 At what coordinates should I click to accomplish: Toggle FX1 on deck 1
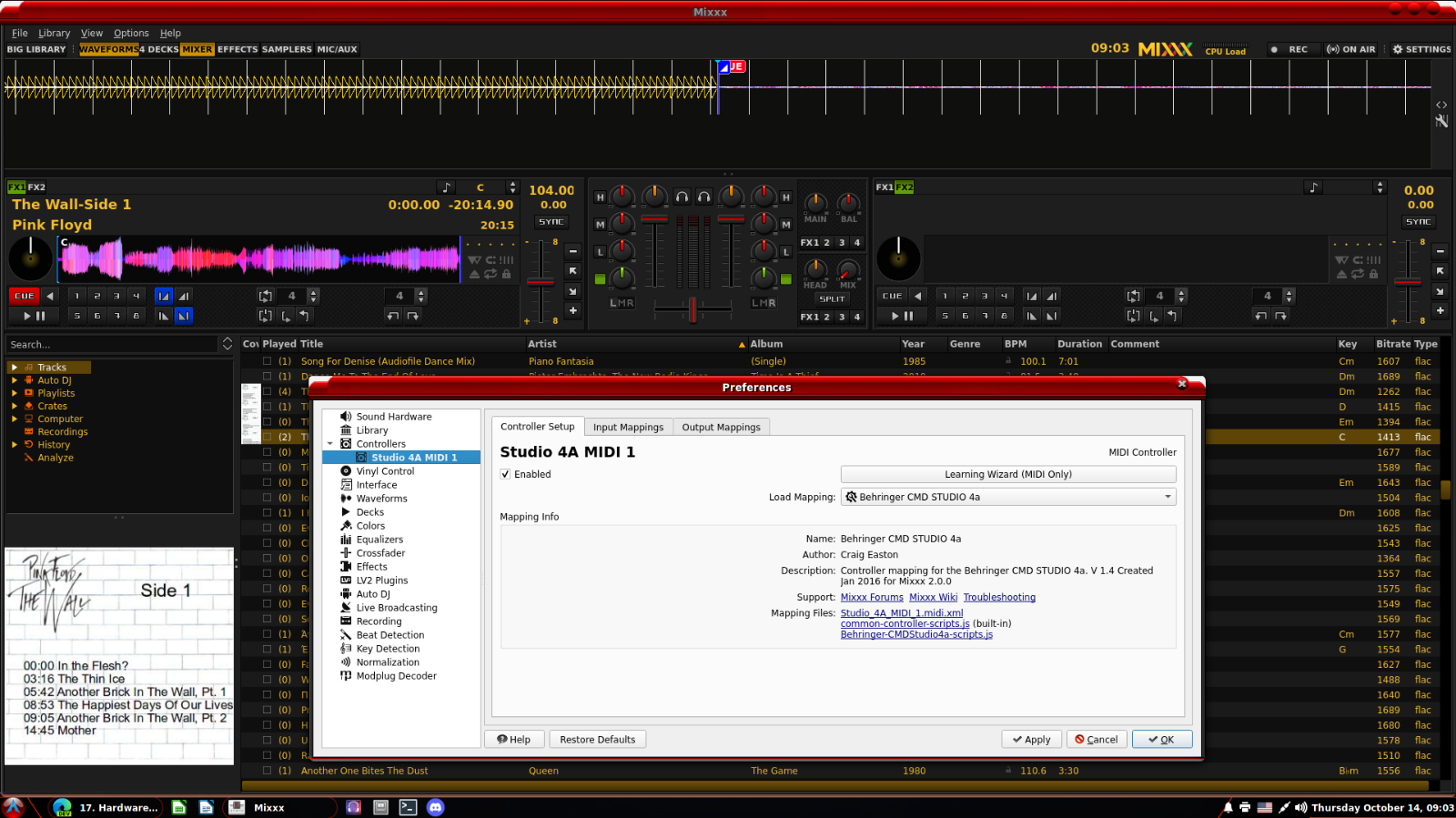pyautogui.click(x=16, y=187)
